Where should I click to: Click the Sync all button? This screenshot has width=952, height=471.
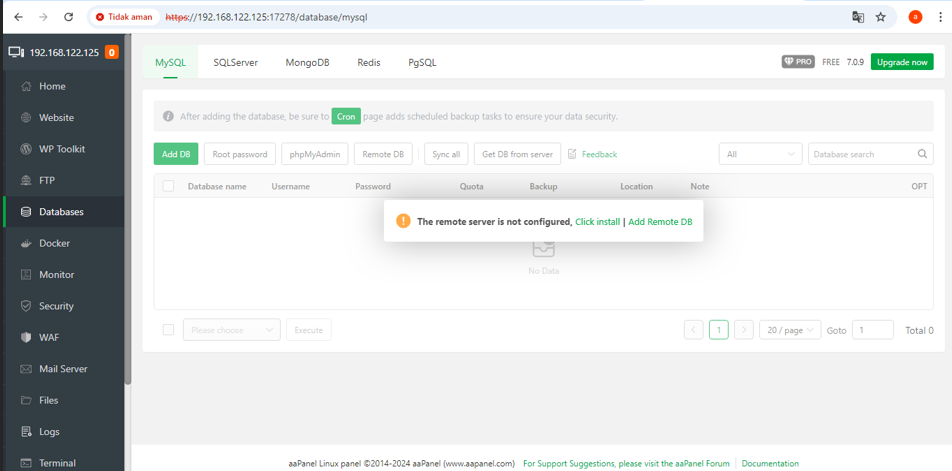[x=446, y=154]
